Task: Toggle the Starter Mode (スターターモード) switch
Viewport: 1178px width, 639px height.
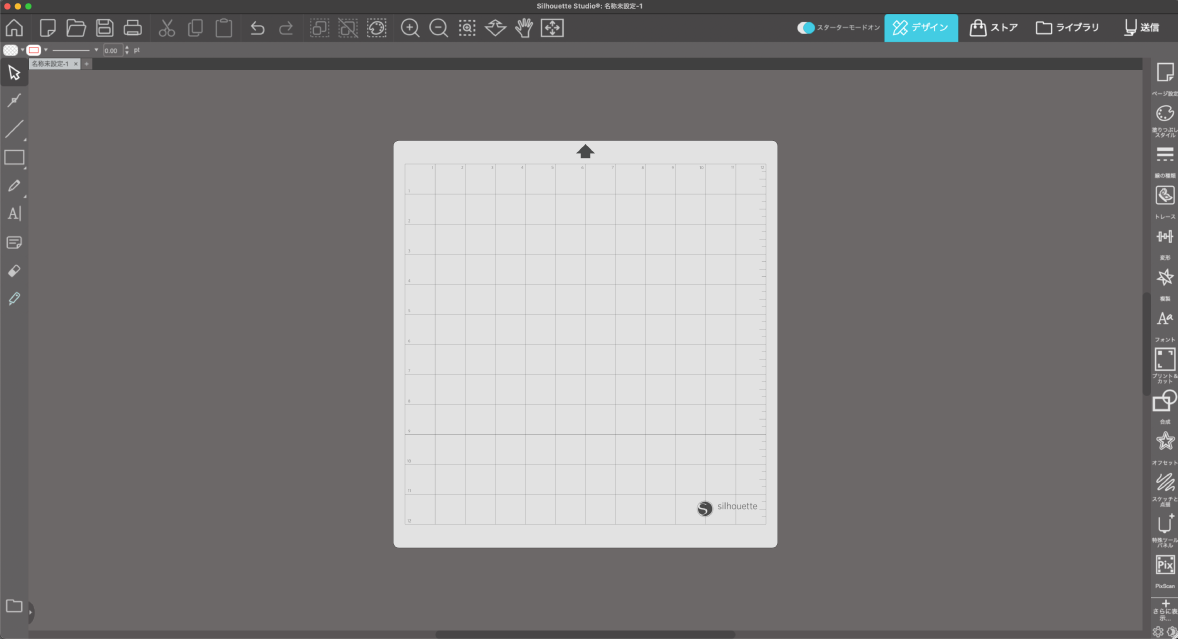Action: (x=806, y=28)
